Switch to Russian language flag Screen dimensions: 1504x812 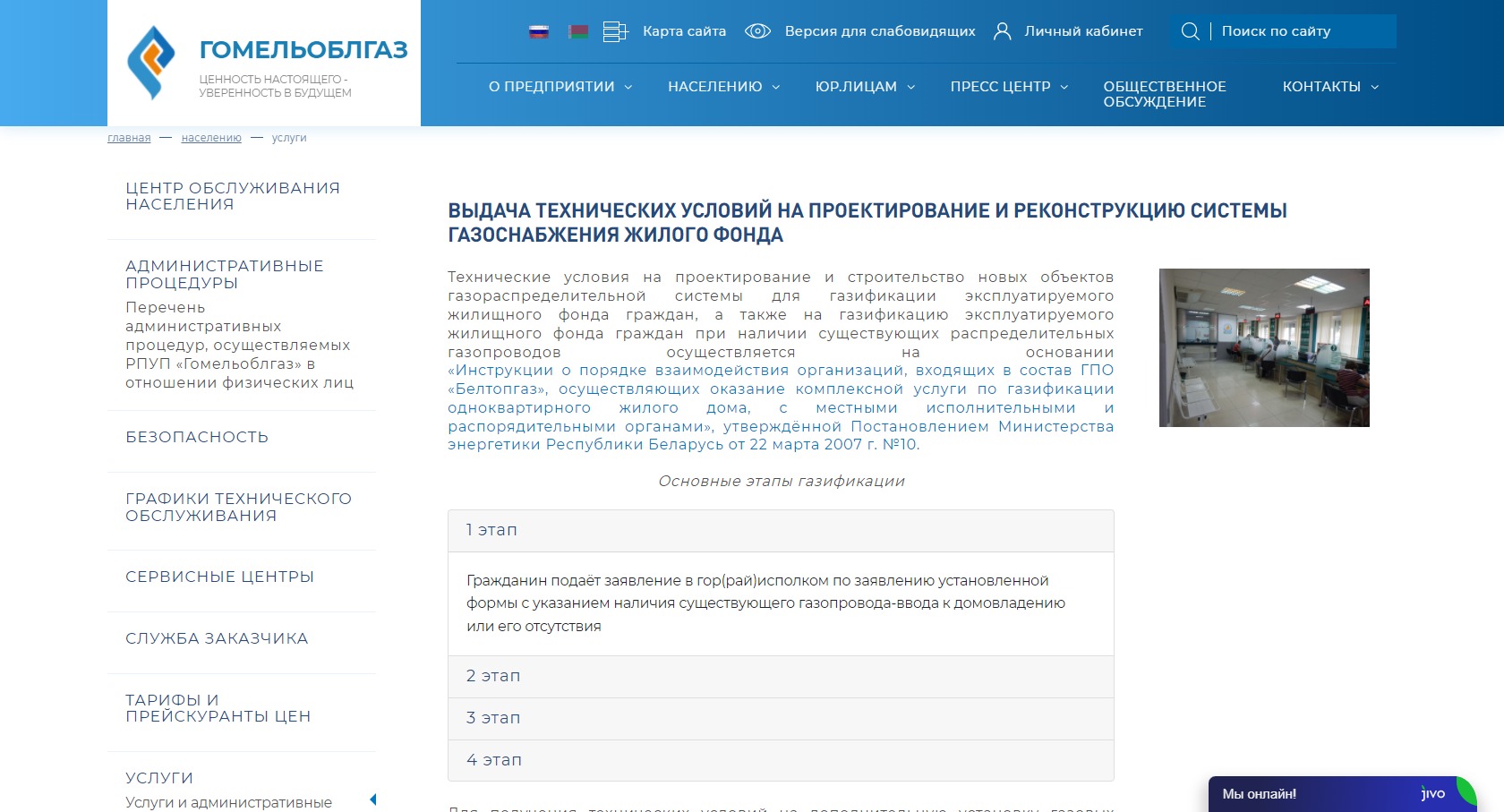tap(538, 32)
